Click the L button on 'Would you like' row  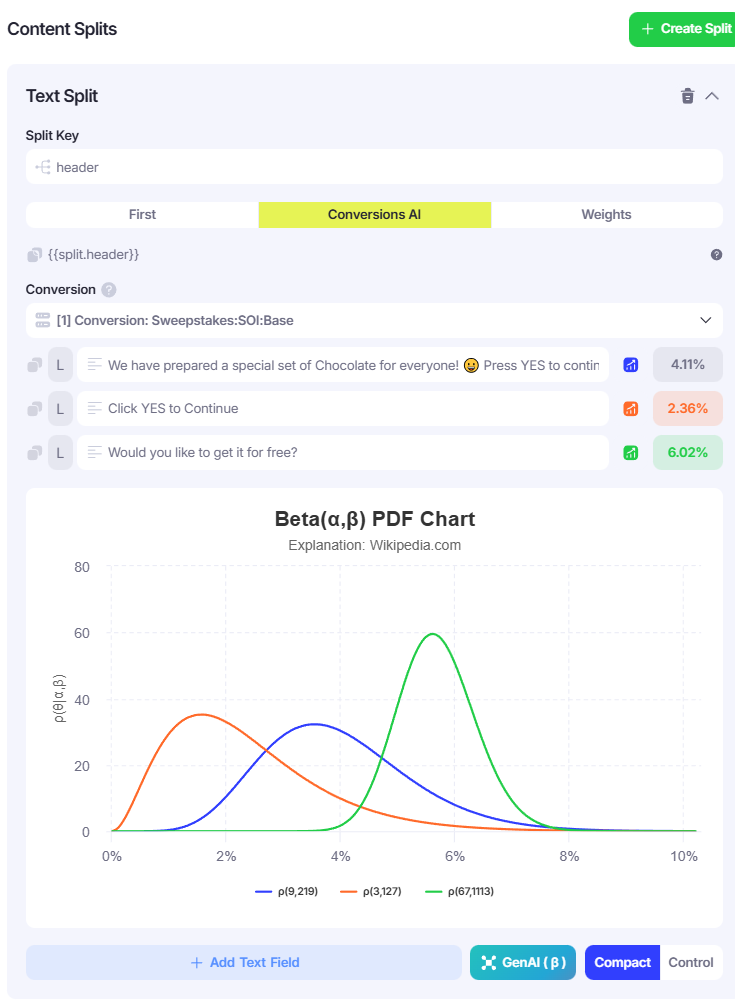[60, 452]
